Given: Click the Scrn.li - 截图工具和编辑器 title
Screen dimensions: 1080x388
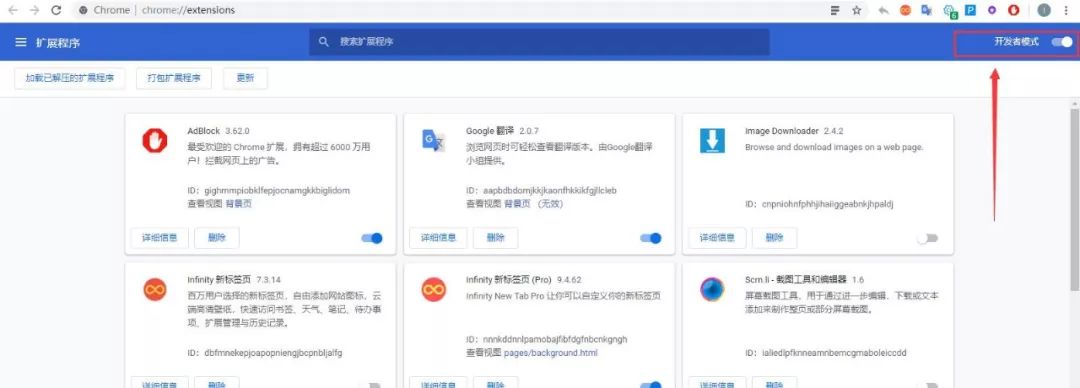Looking at the screenshot, I should coord(804,279).
